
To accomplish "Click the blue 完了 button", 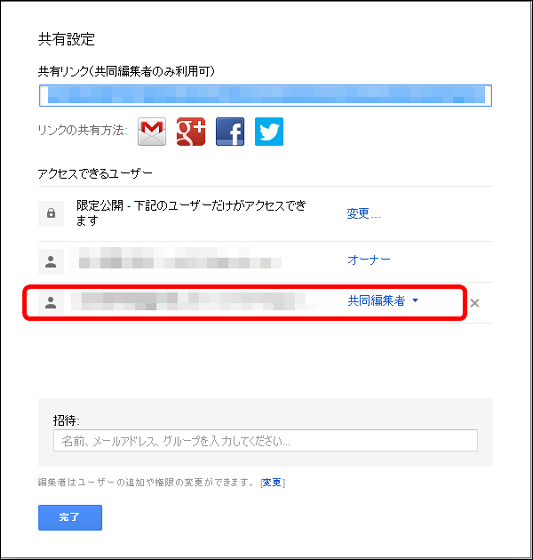I will (x=70, y=518).
